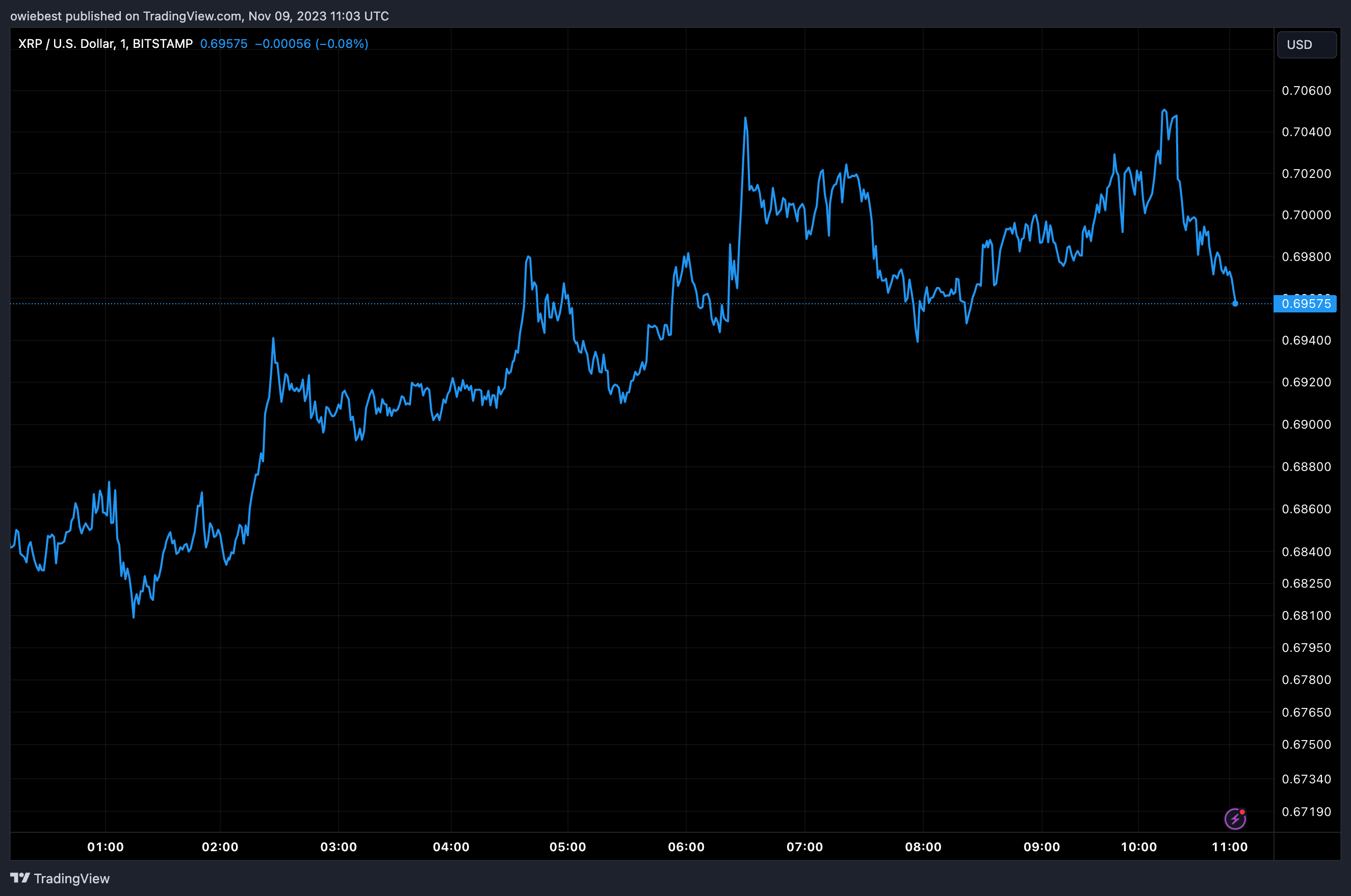Click the 03:00 time axis label

click(x=339, y=847)
